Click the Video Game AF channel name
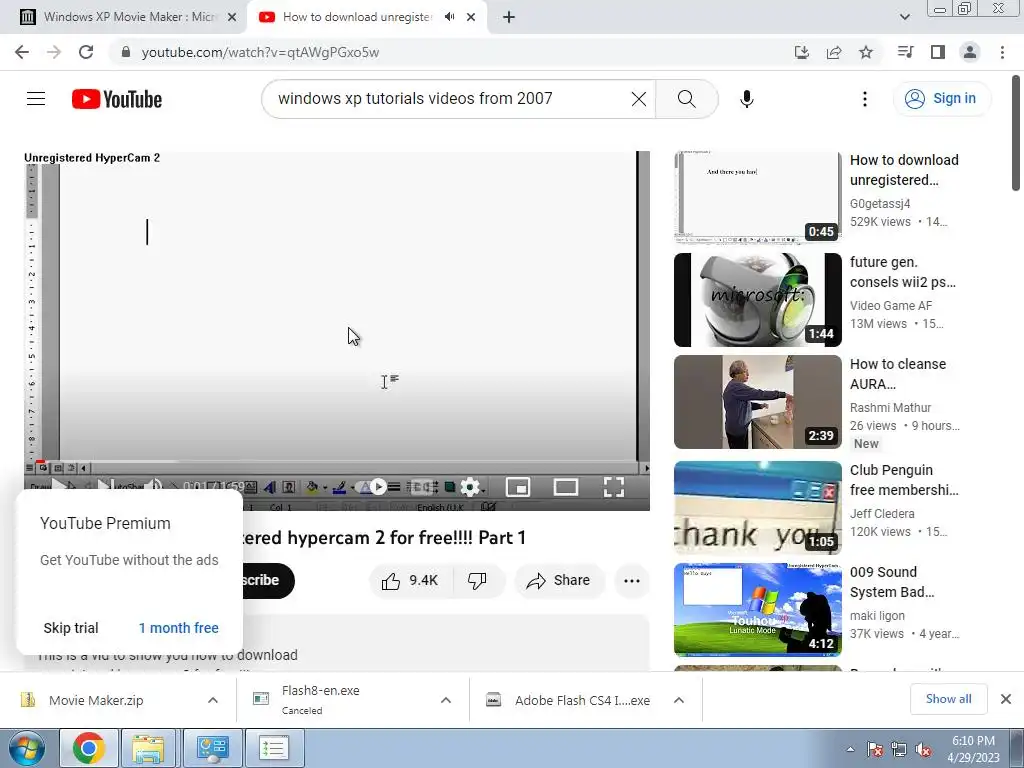 point(891,306)
